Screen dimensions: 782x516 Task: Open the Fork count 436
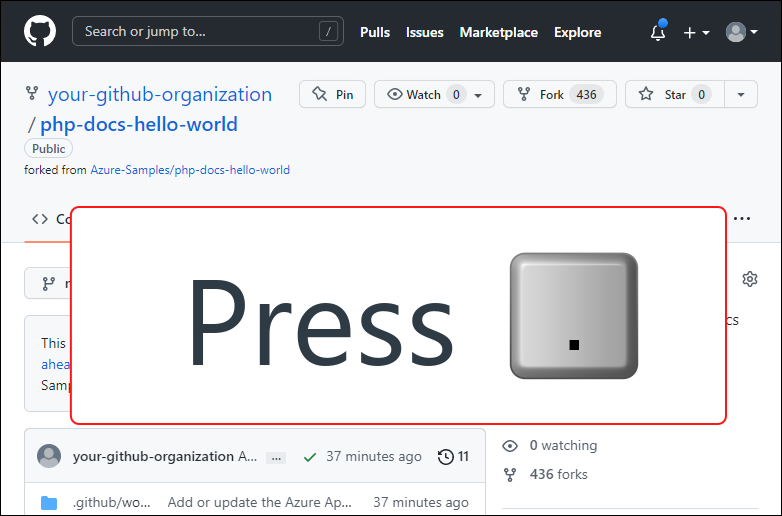(x=586, y=94)
